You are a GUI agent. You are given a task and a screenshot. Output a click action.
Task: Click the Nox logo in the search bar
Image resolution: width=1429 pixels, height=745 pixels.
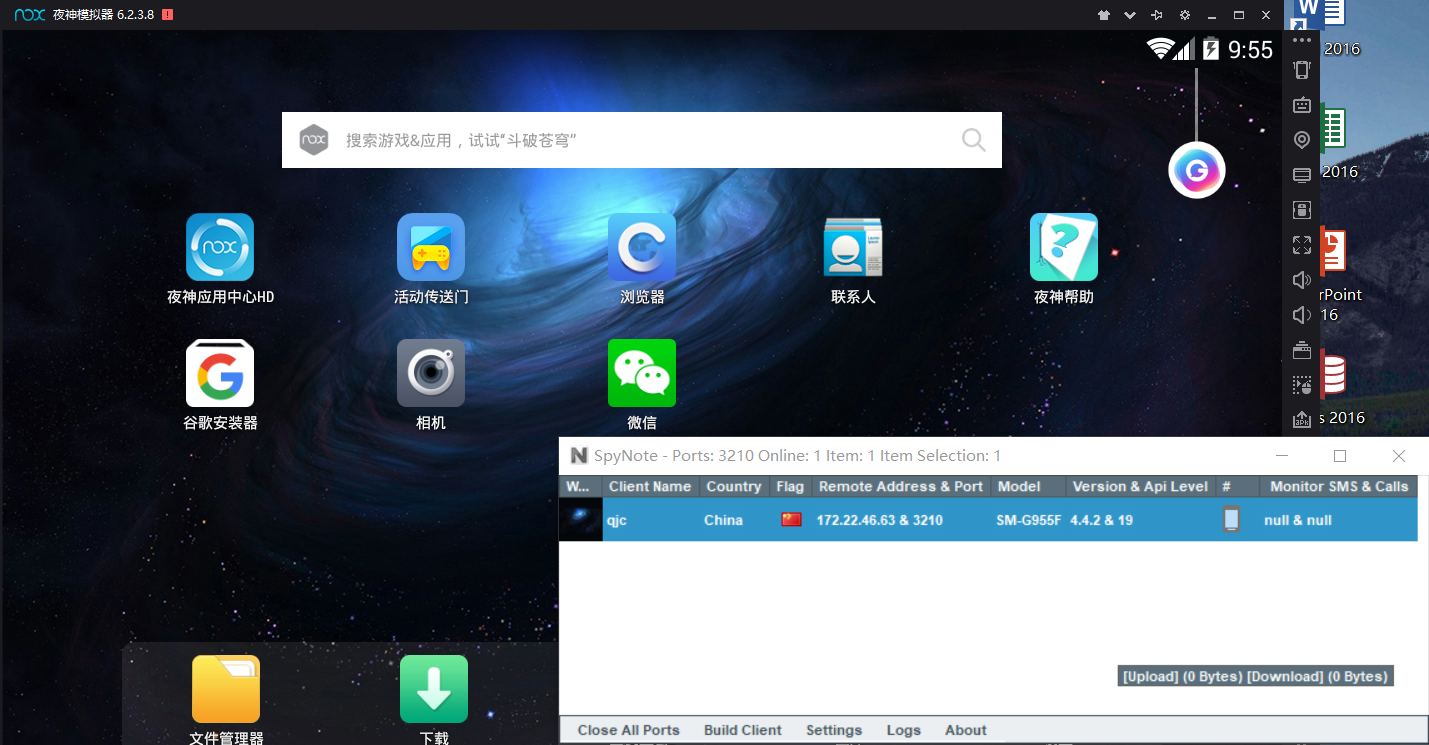click(x=314, y=140)
